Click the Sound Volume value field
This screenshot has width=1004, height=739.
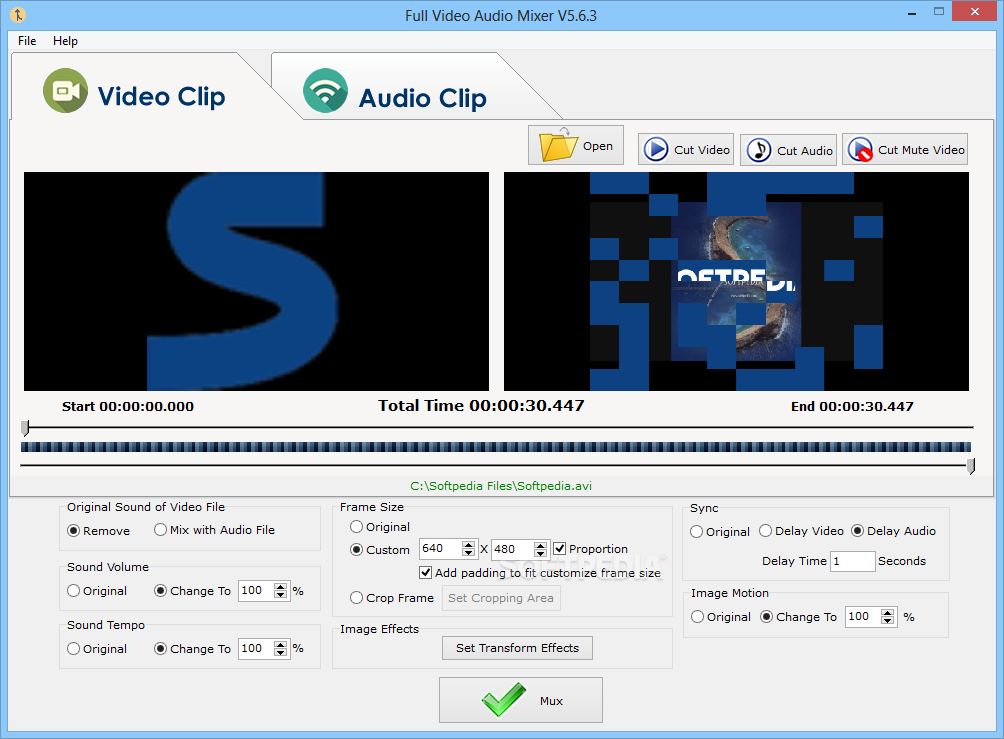pos(255,590)
